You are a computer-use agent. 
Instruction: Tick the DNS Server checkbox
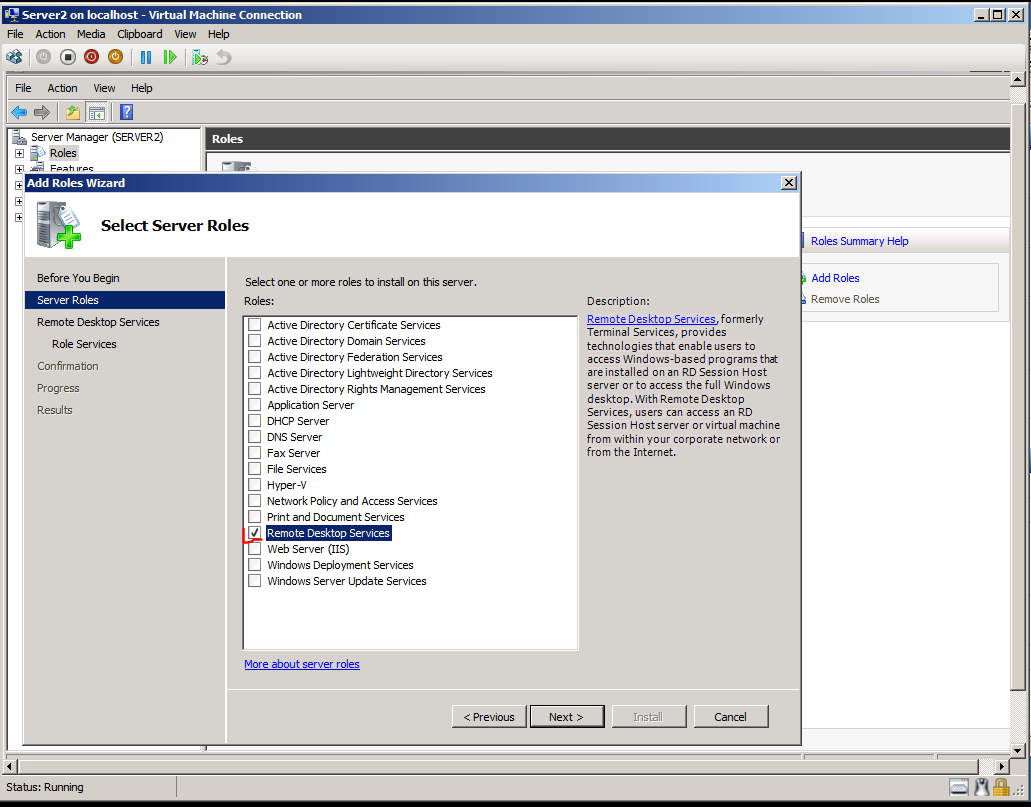click(x=254, y=436)
